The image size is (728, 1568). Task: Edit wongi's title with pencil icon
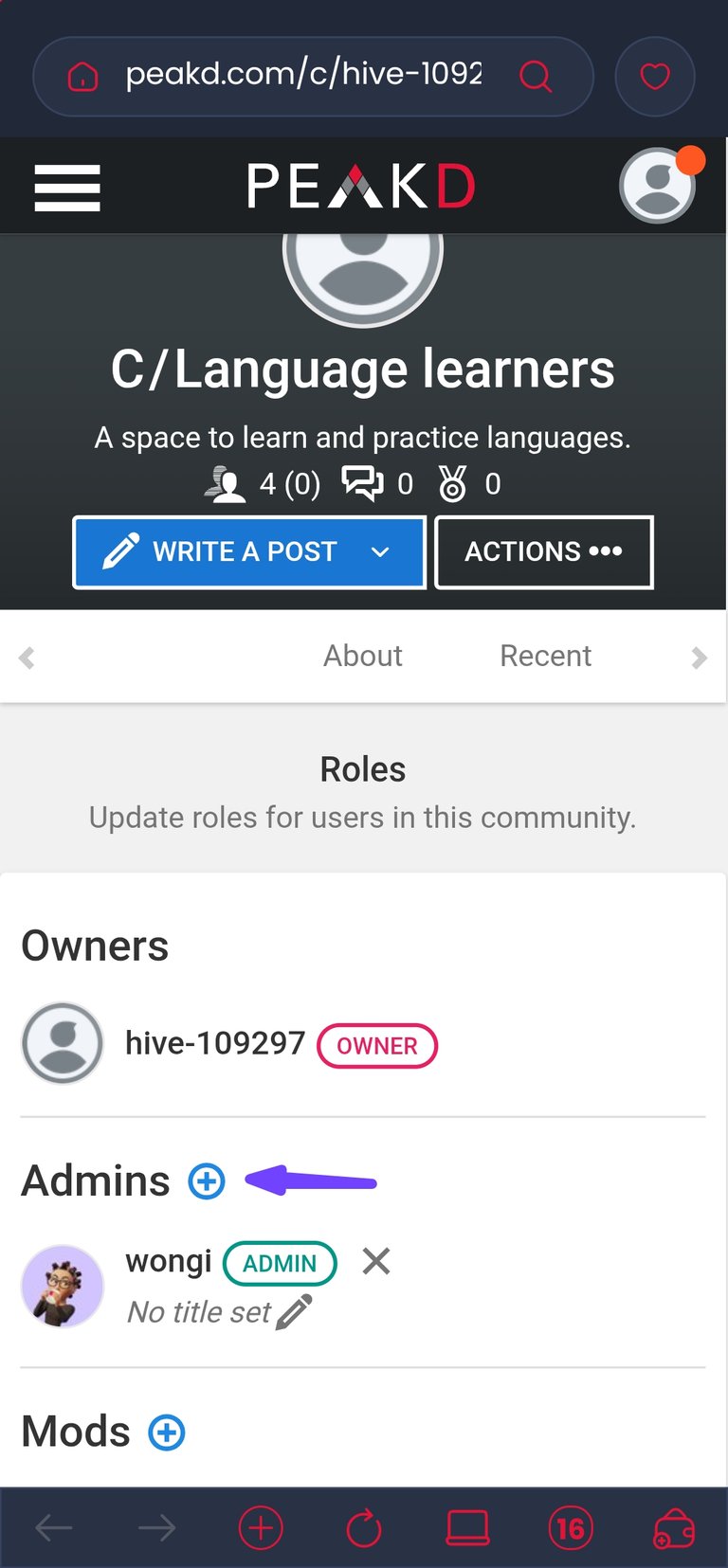click(x=294, y=1312)
